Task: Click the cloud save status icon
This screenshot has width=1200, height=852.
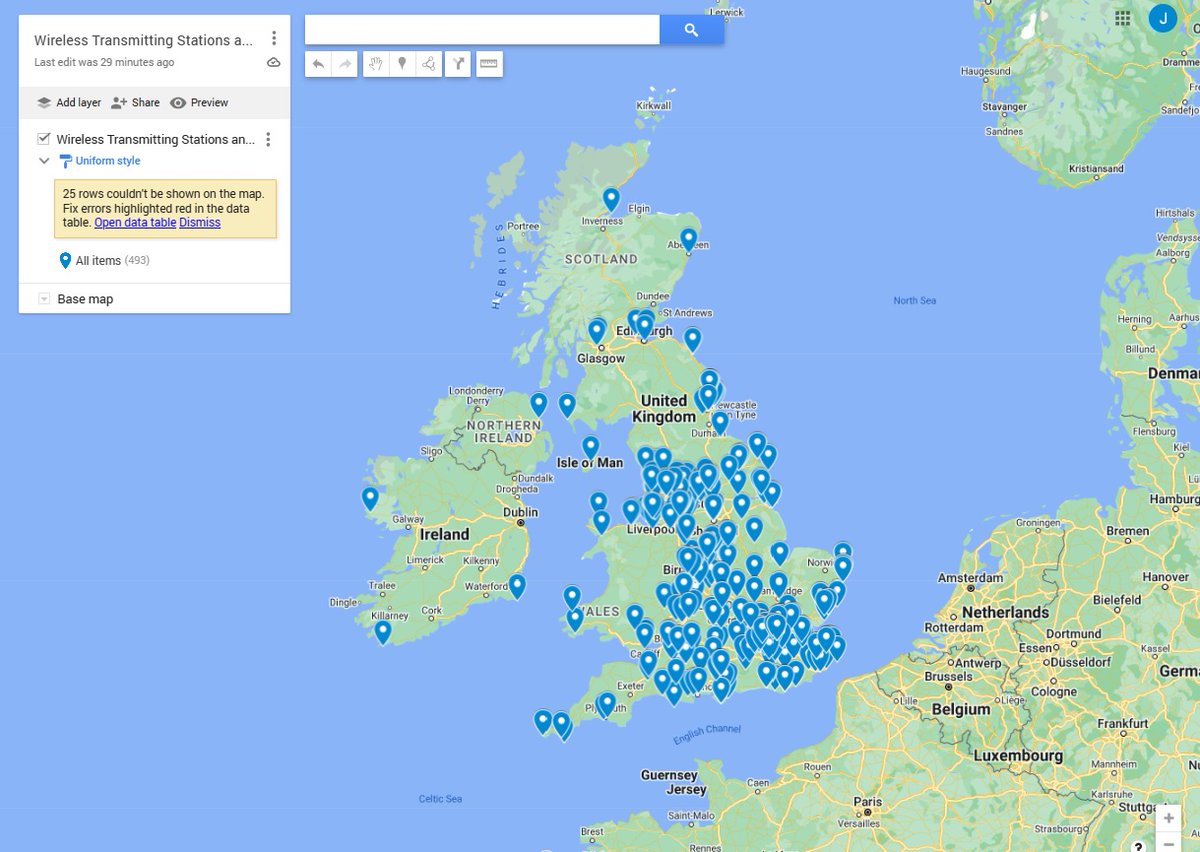Action: click(x=273, y=62)
